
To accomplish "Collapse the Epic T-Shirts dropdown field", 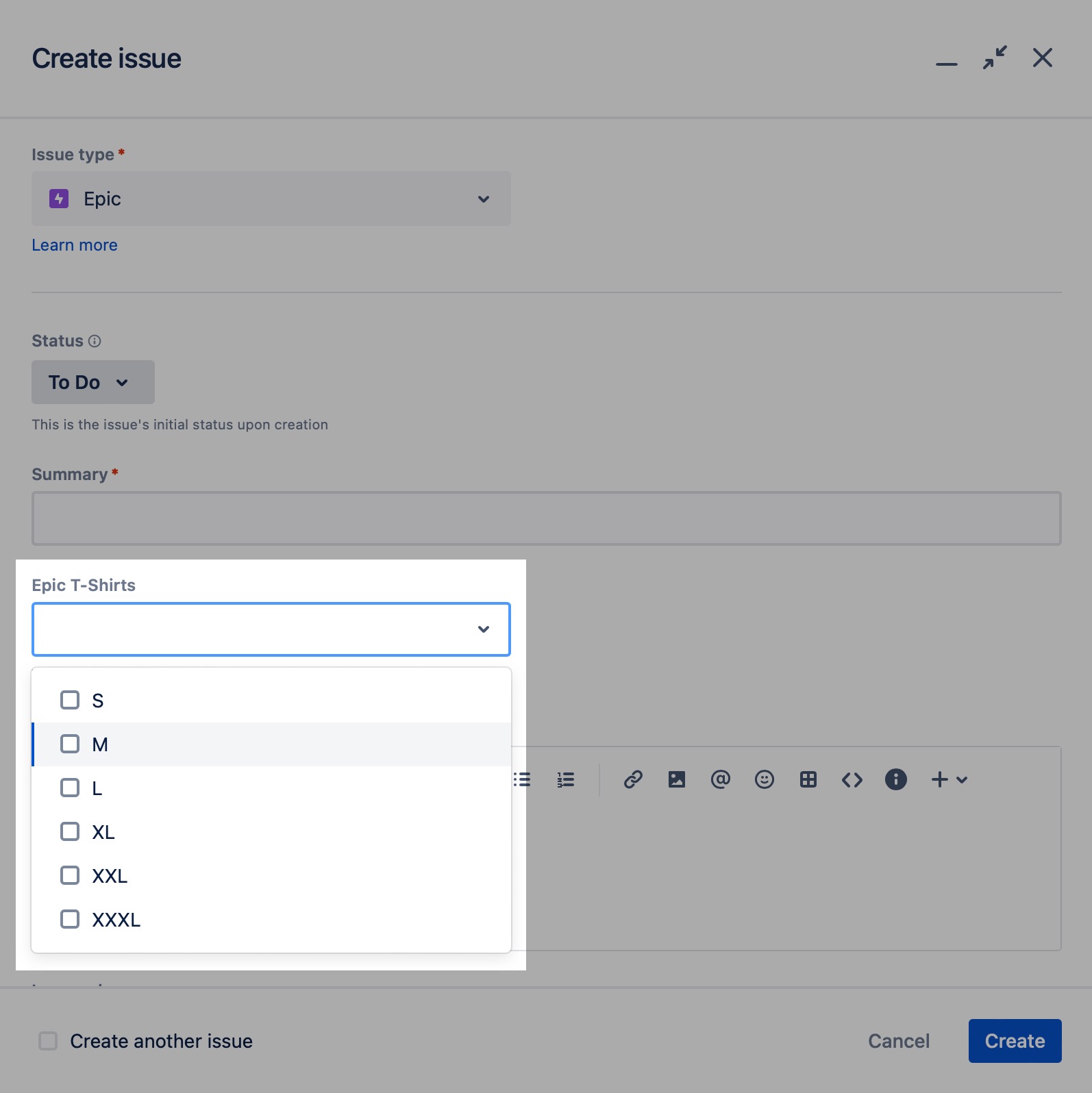I will (483, 629).
